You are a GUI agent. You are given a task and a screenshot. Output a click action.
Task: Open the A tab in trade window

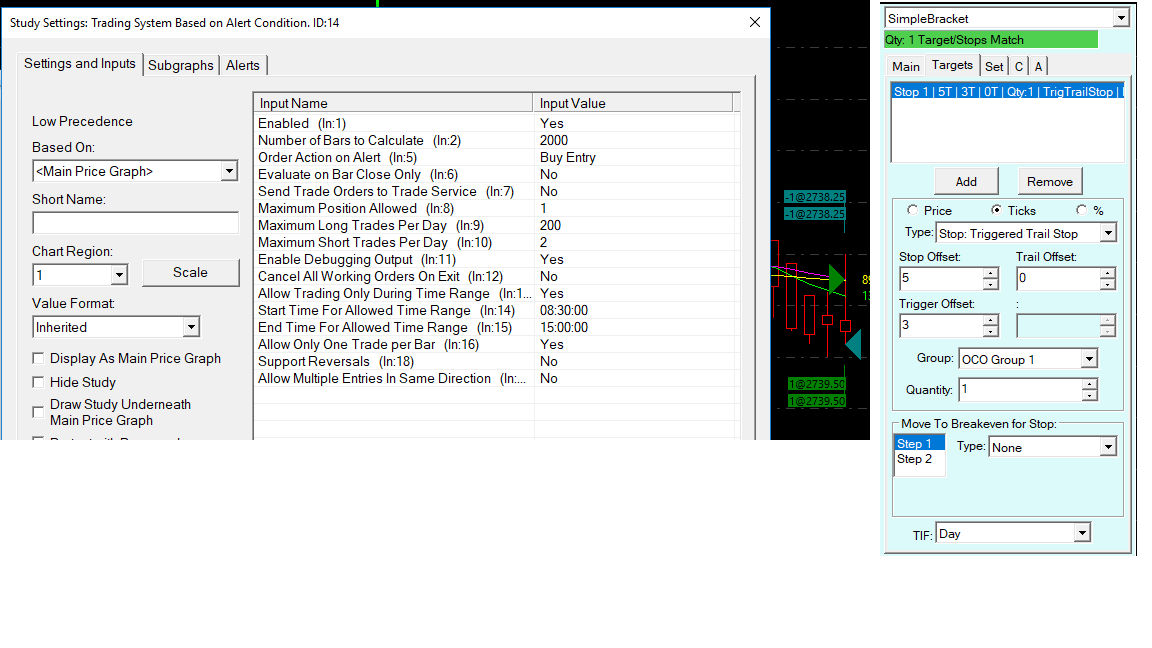coord(1038,66)
